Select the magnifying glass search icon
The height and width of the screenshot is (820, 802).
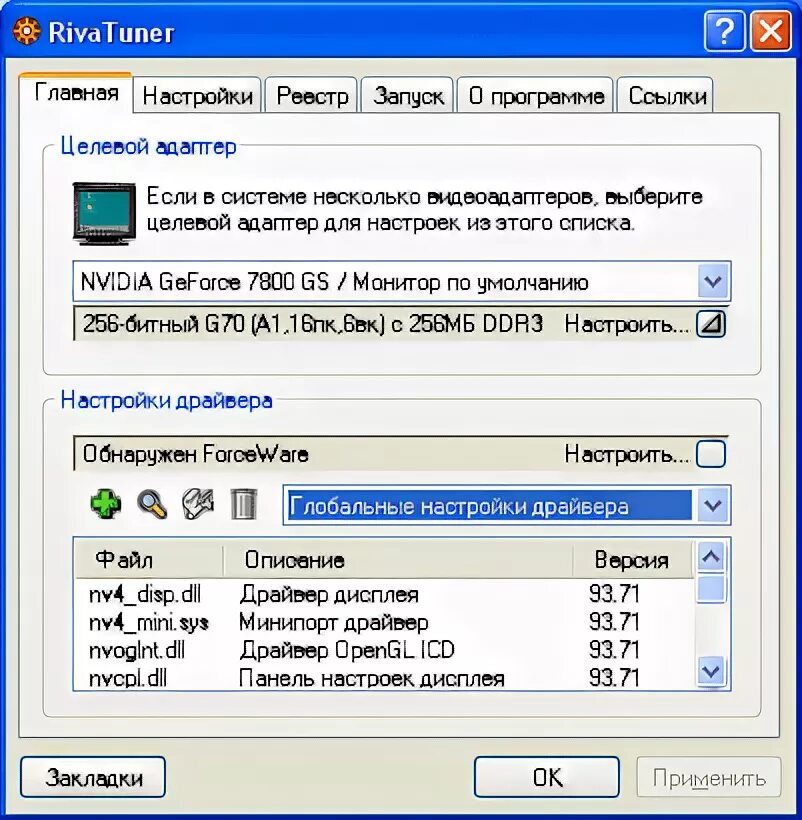(150, 505)
